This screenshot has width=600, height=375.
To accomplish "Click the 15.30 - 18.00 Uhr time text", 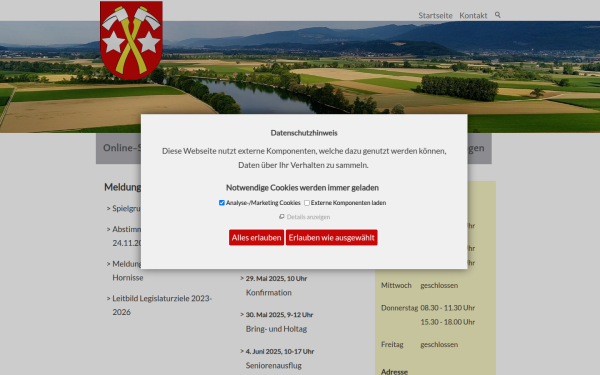I will click(x=448, y=322).
